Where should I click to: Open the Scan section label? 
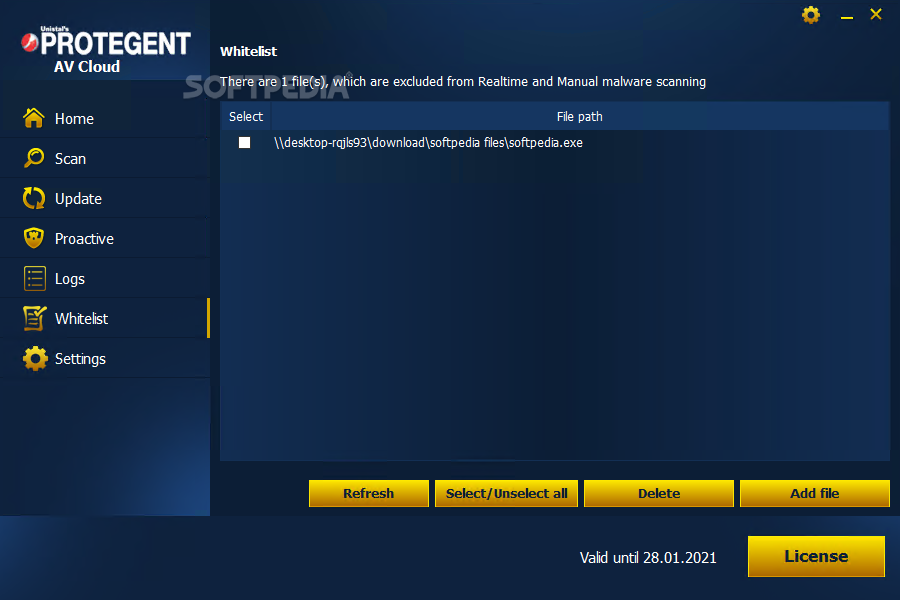(70, 159)
